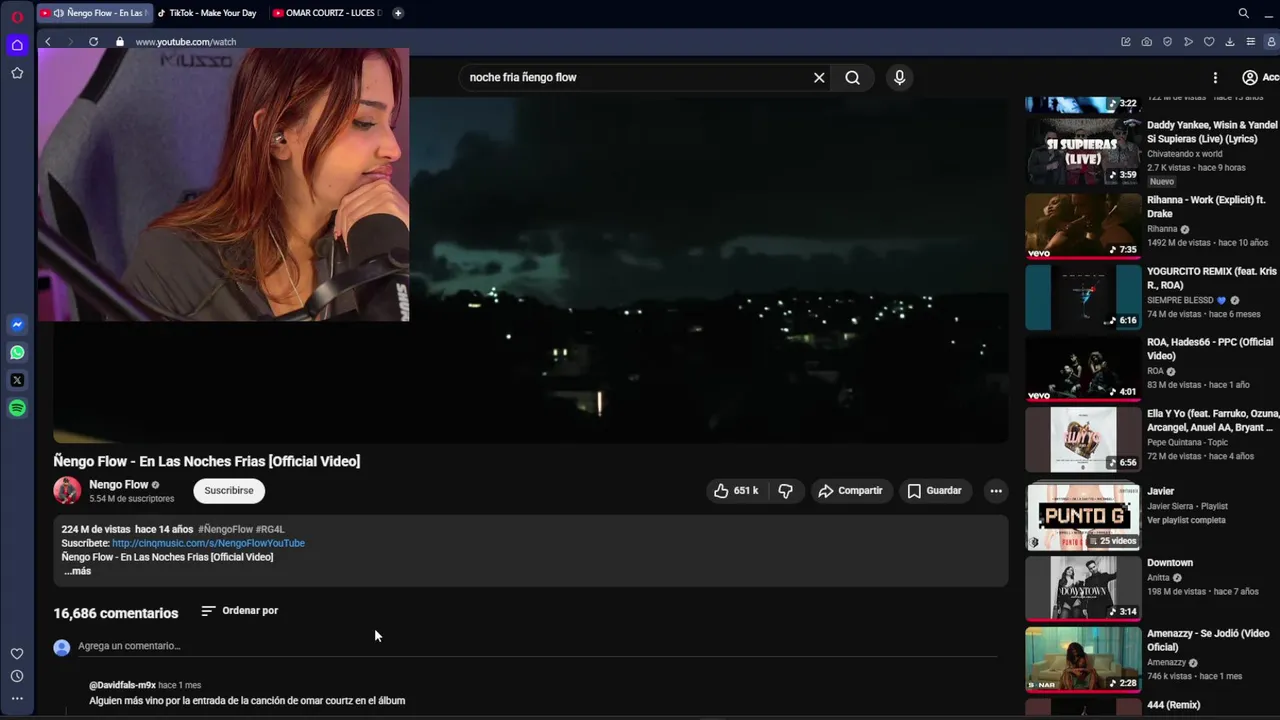Open the cinqmusic.com subscribe link

pyautogui.click(x=208, y=543)
